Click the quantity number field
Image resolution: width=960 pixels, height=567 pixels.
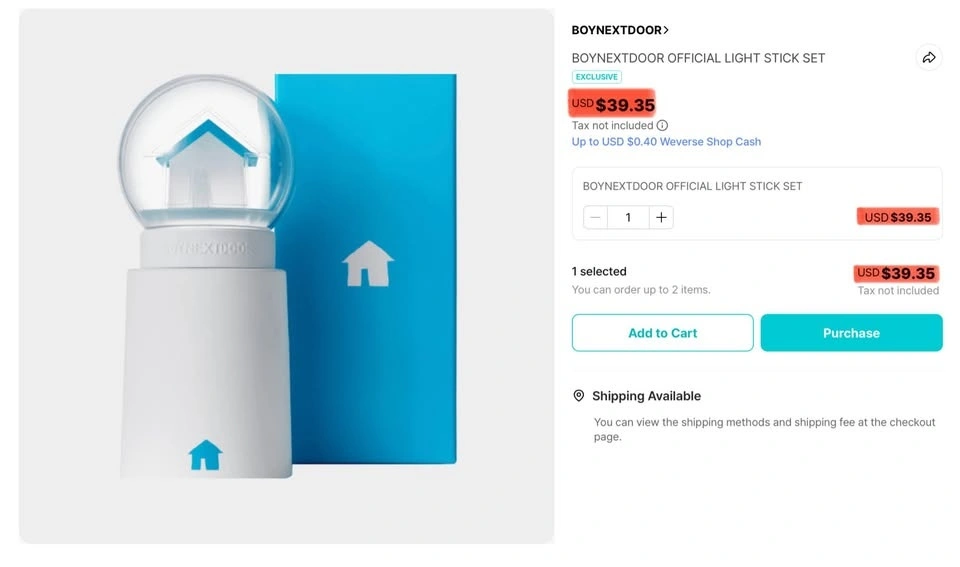[628, 217]
